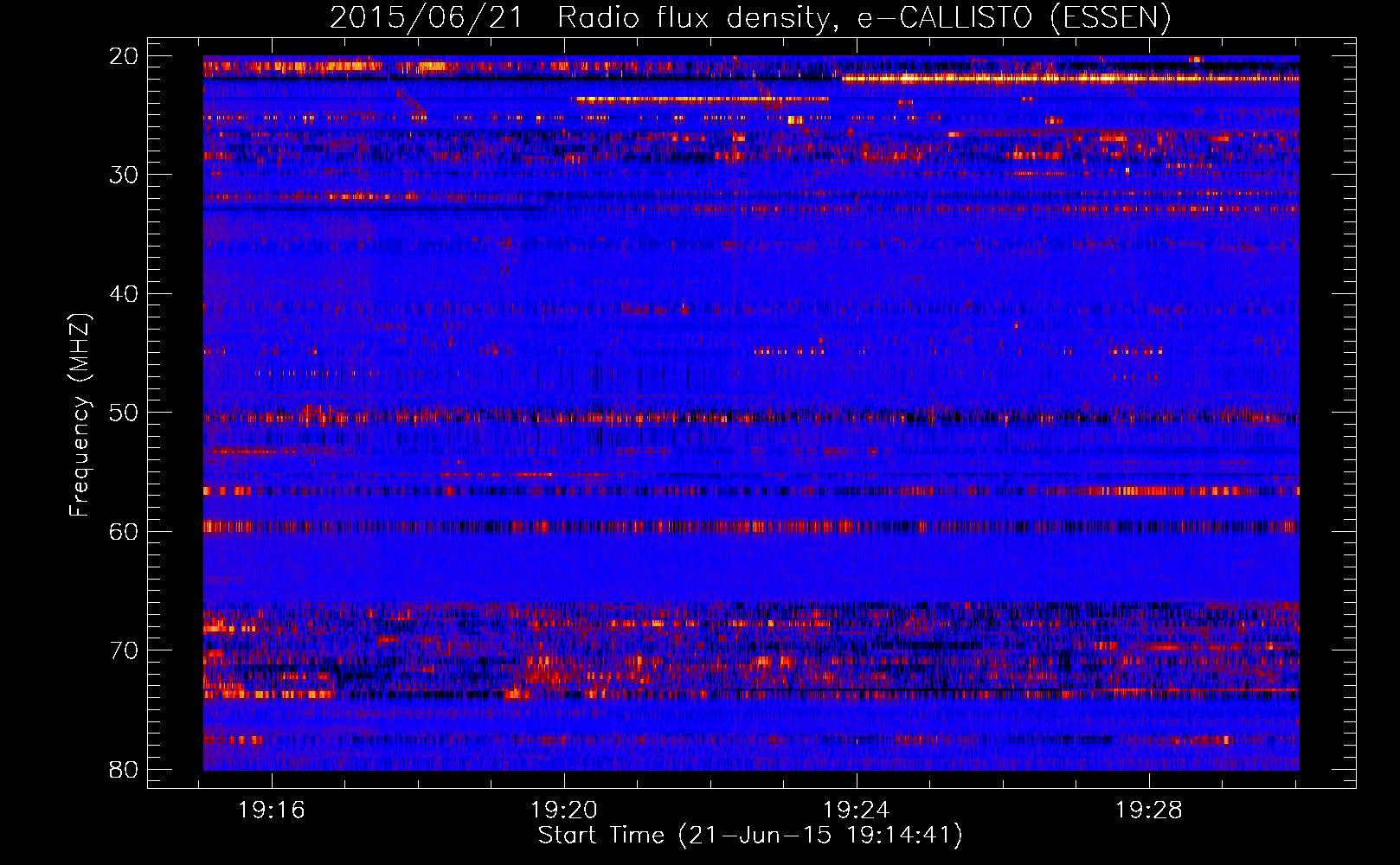Click the 19:28 time tick label
Viewport: 1400px width, 865px height.
(1149, 811)
